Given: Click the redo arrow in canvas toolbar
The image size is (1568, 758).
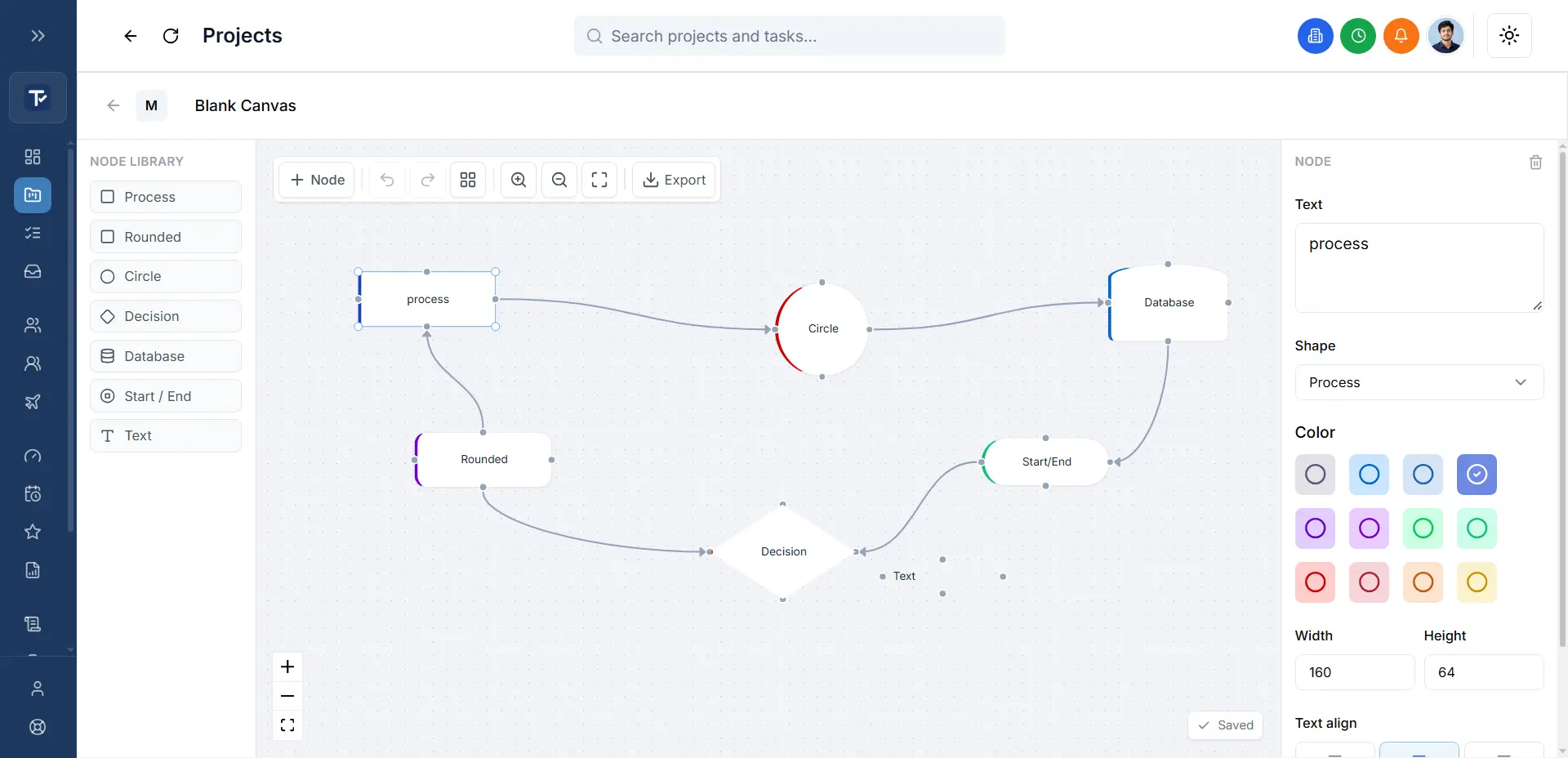Looking at the screenshot, I should point(427,180).
